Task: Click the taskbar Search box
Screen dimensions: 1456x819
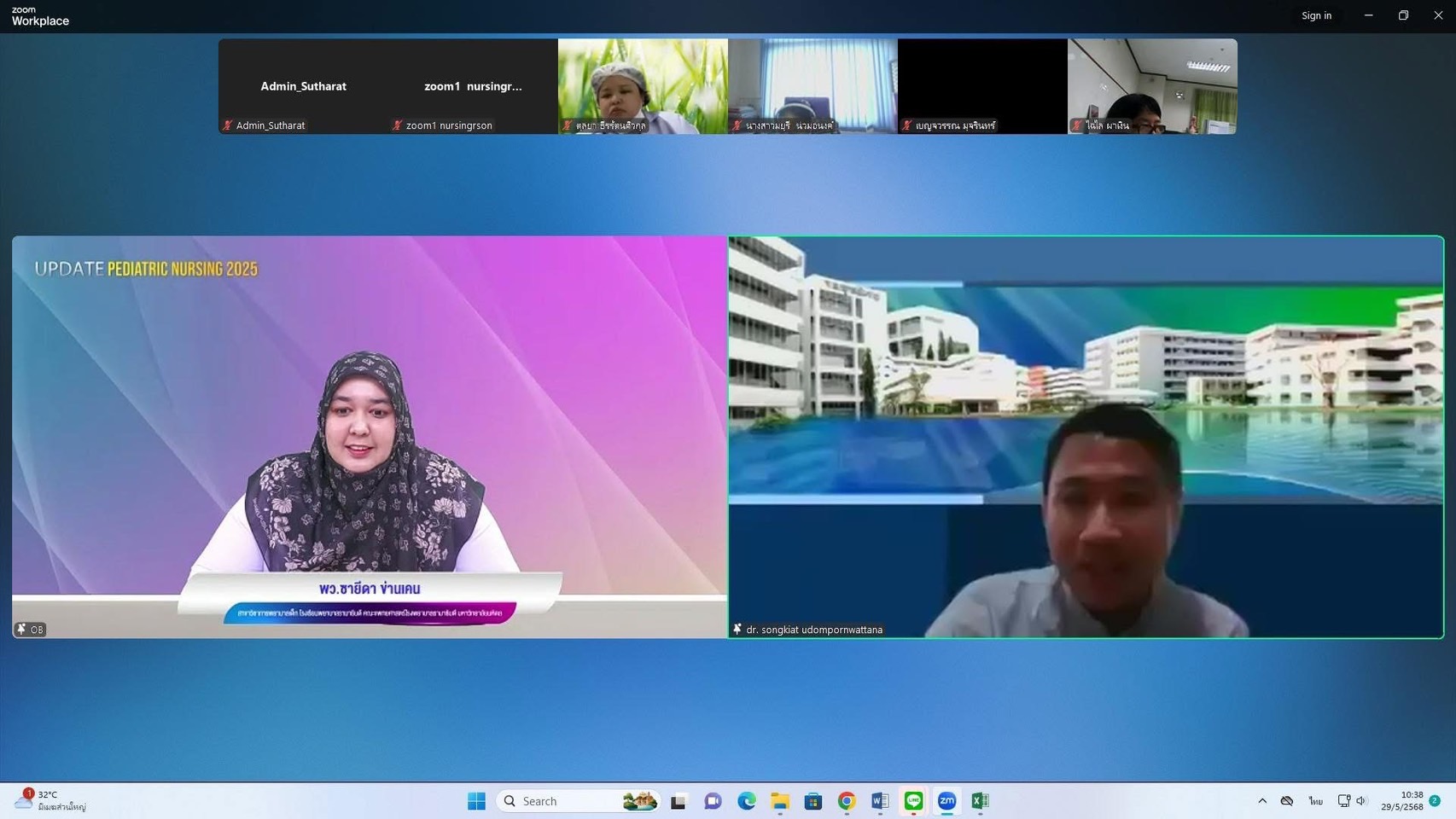Action: point(578,801)
